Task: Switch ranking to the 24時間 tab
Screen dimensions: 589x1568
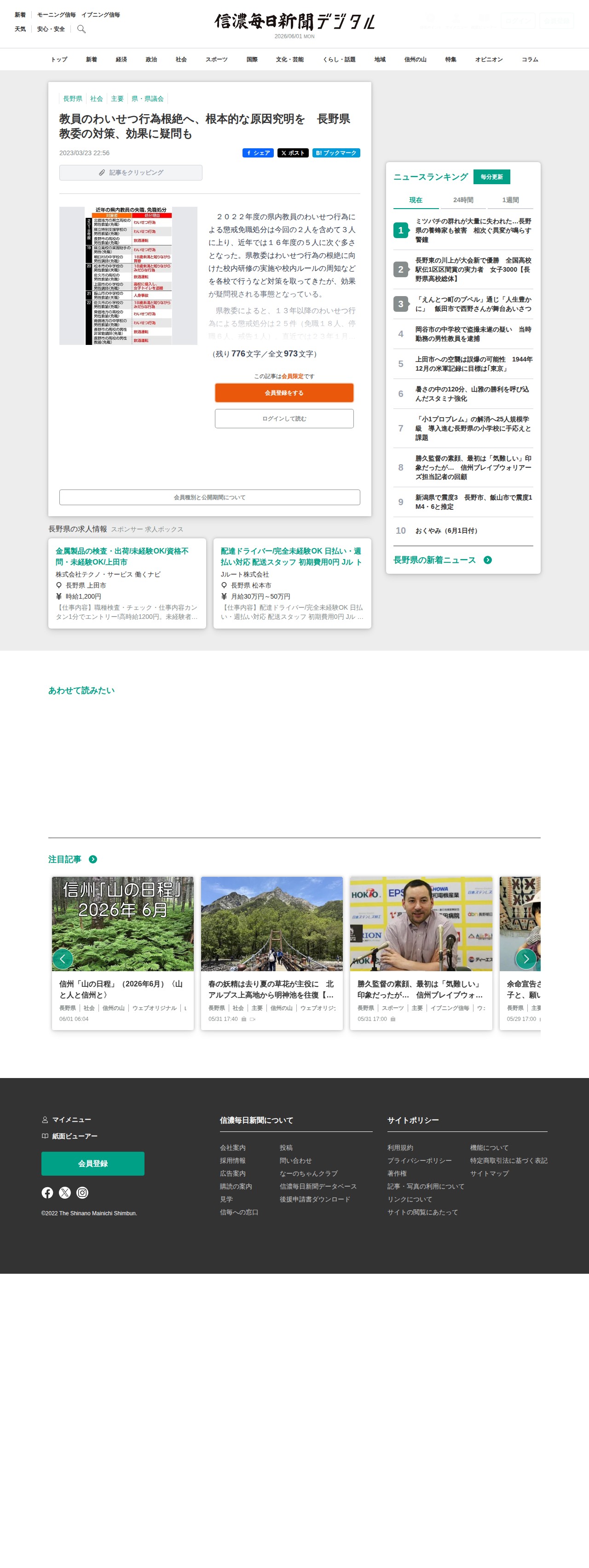Action: pyautogui.click(x=463, y=200)
